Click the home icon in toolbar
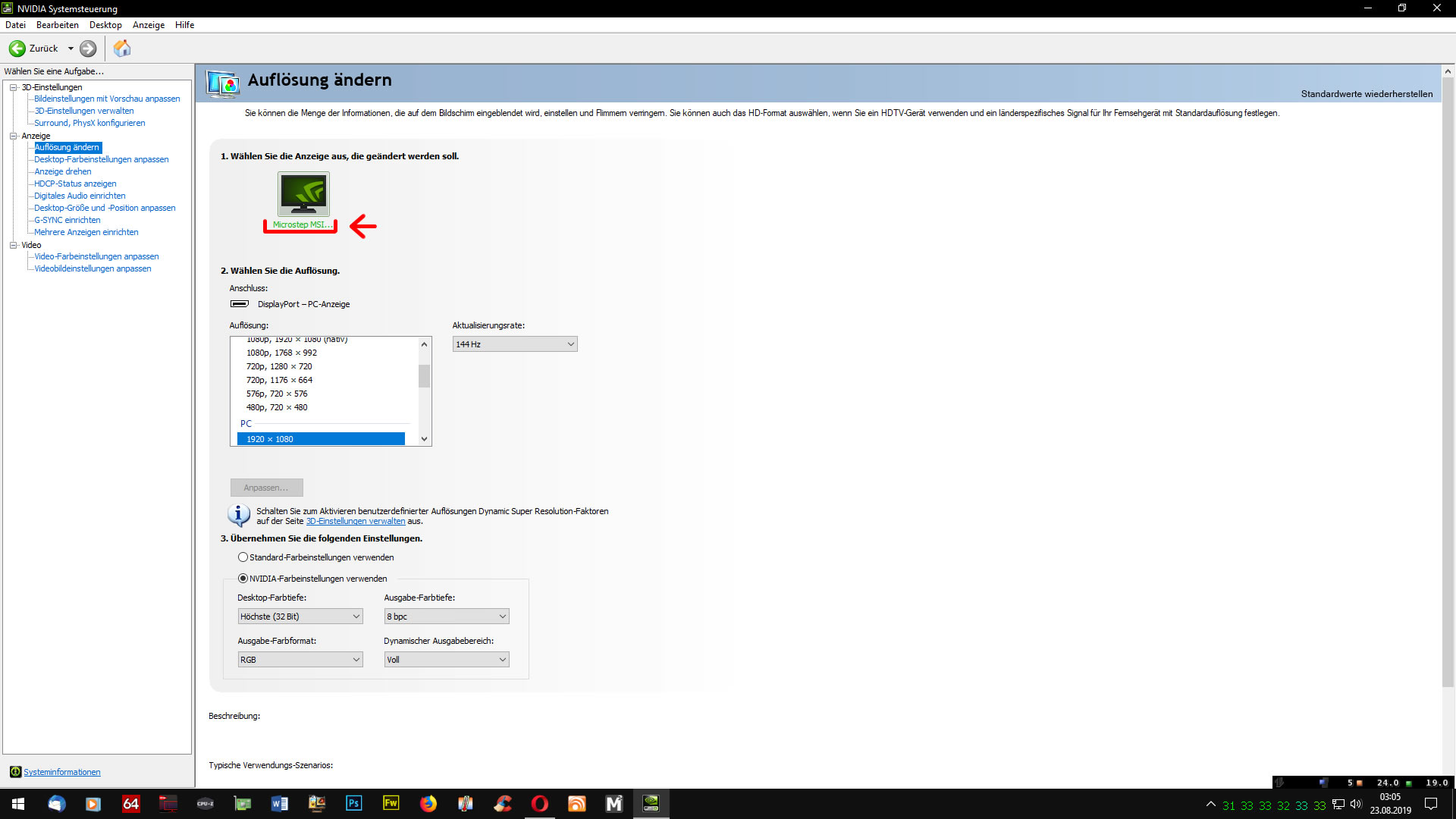Image resolution: width=1456 pixels, height=819 pixels. tap(122, 49)
